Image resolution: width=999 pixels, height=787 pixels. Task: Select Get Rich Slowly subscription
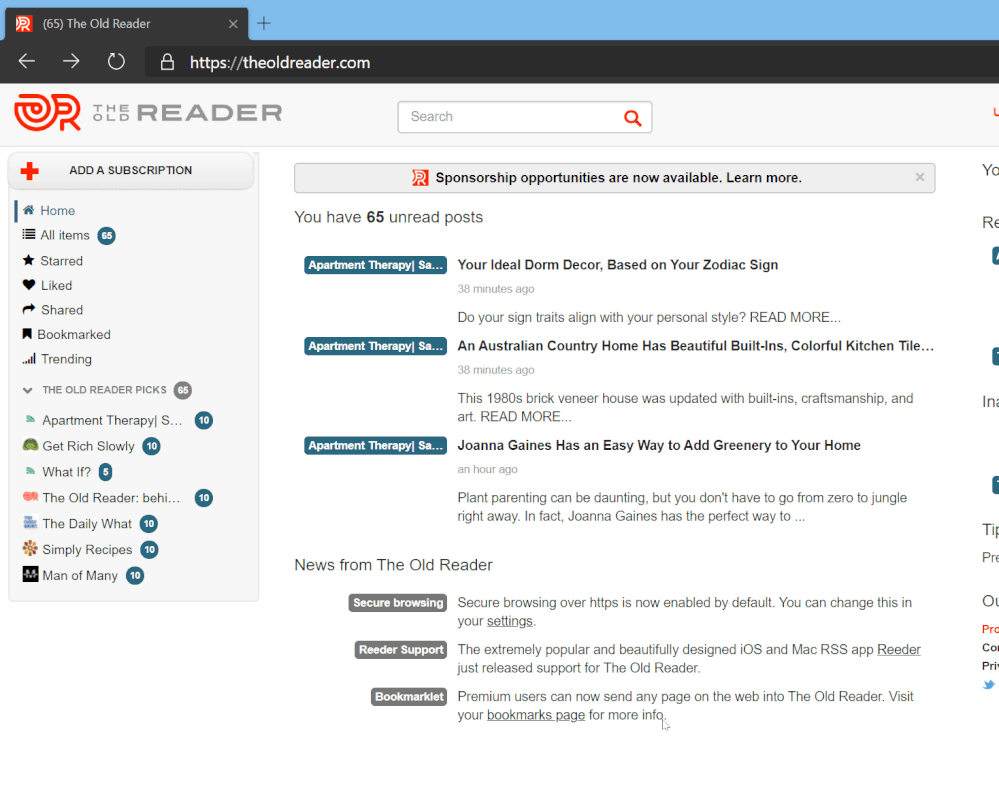89,446
